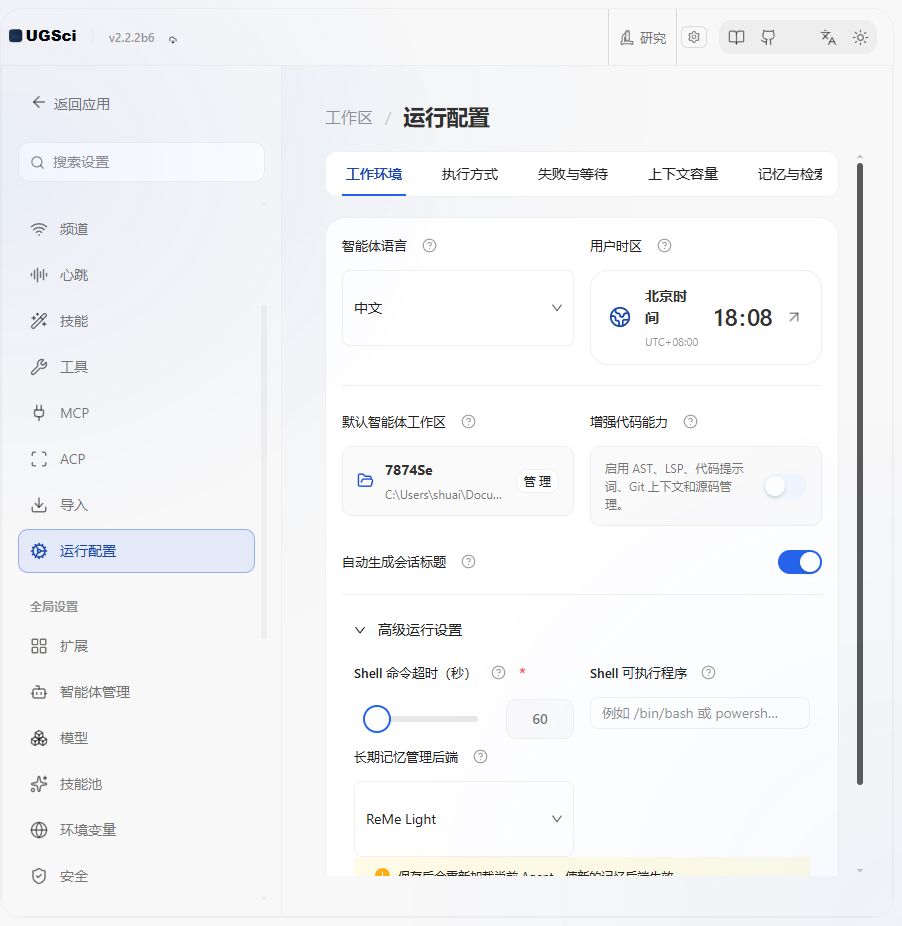
Task: Show help for 默认智能体工作区
Action: (468, 422)
